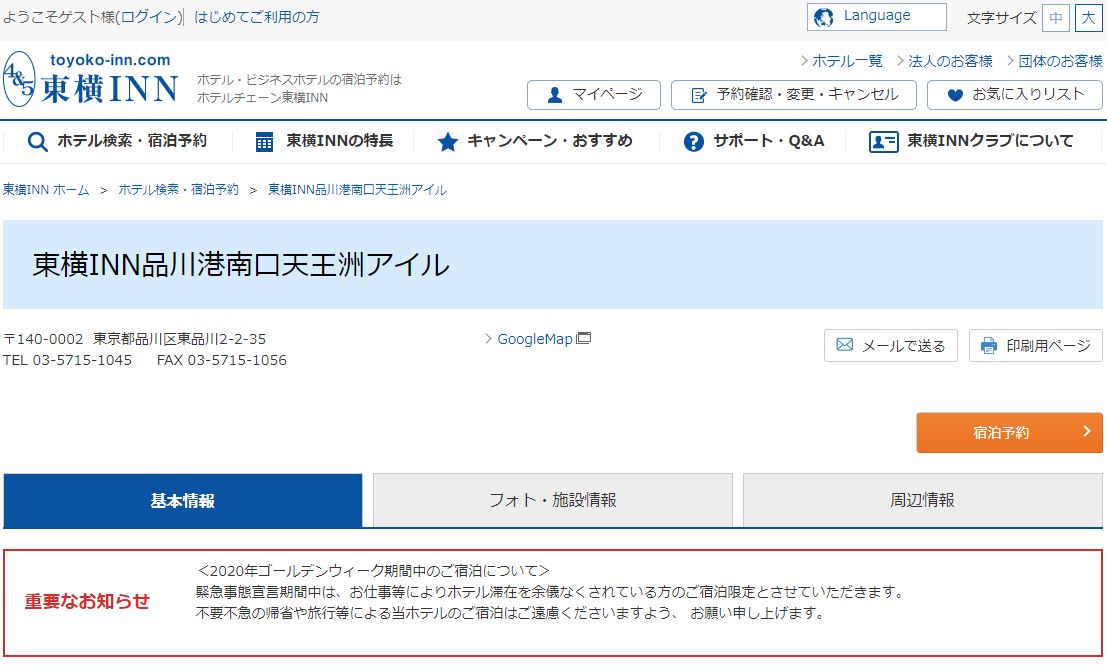Go to 東横INN ホーム breadcrumb
The image size is (1107, 670).
(x=46, y=190)
